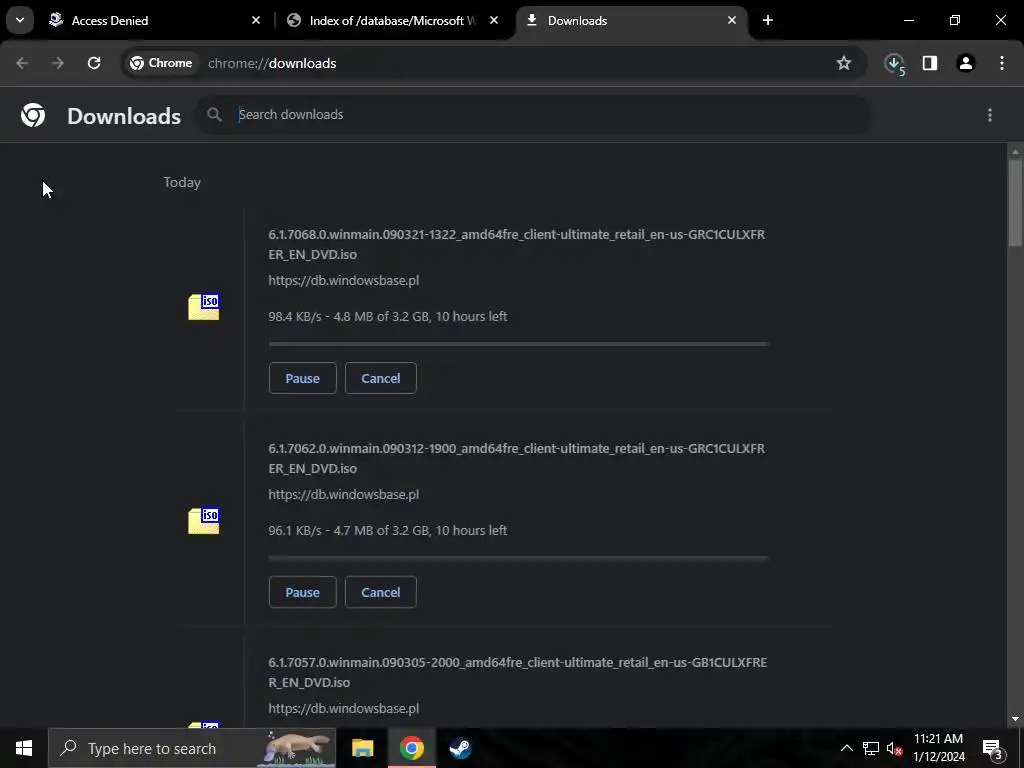Pause the 6.1.7068.0 ISO download
Screen dimensions: 1024x768
point(302,378)
